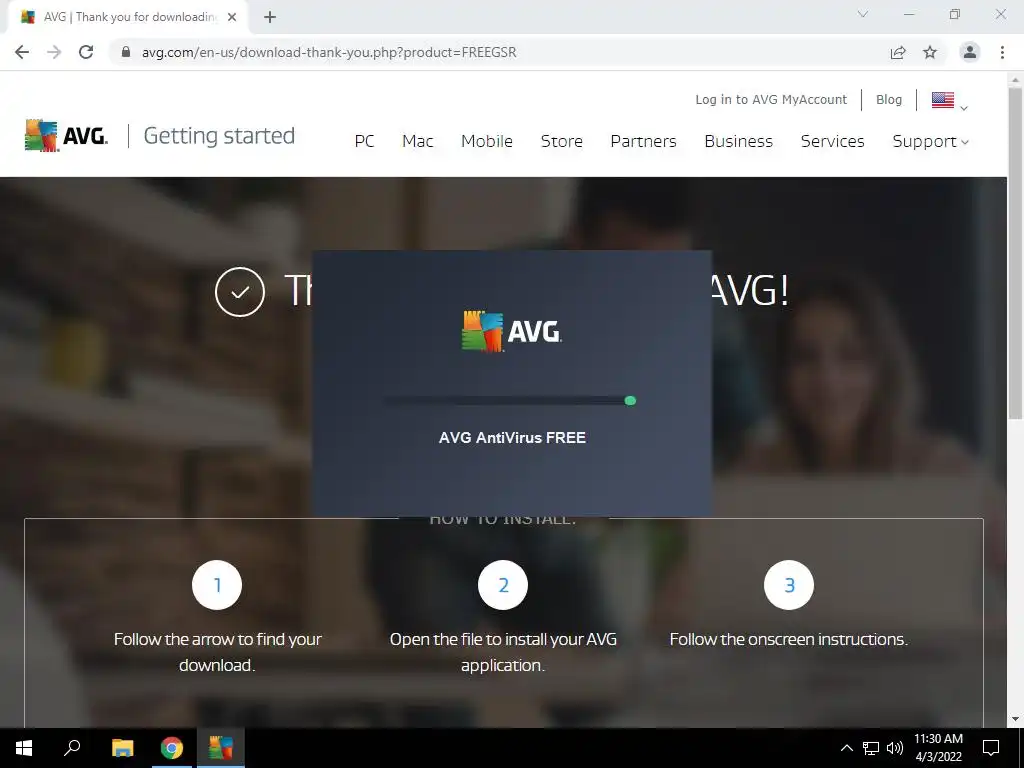Show hidden system tray icons
Image resolution: width=1024 pixels, height=768 pixels.
[x=846, y=748]
